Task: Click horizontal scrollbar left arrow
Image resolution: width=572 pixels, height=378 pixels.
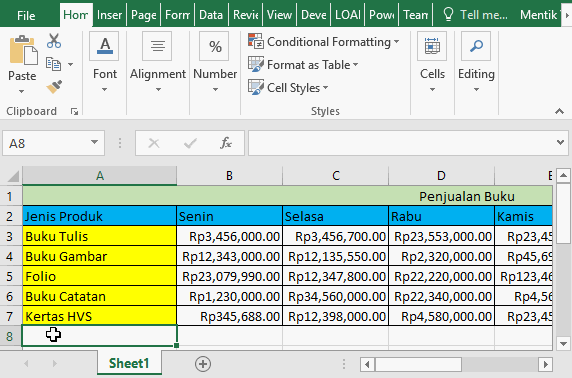Action: click(x=367, y=364)
